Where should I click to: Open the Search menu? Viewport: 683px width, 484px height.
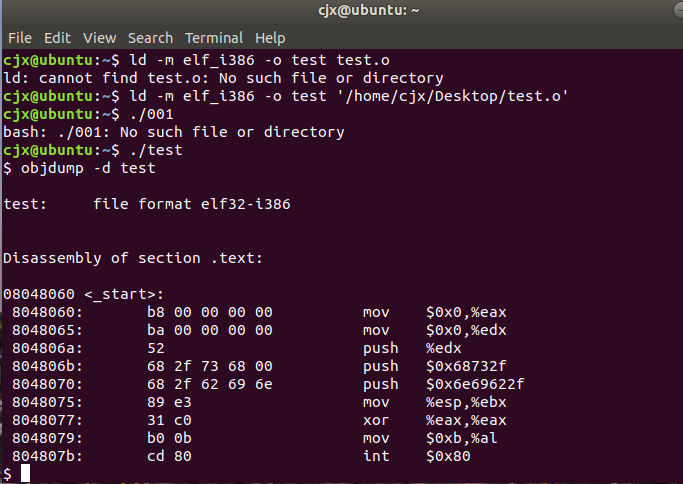[x=150, y=38]
